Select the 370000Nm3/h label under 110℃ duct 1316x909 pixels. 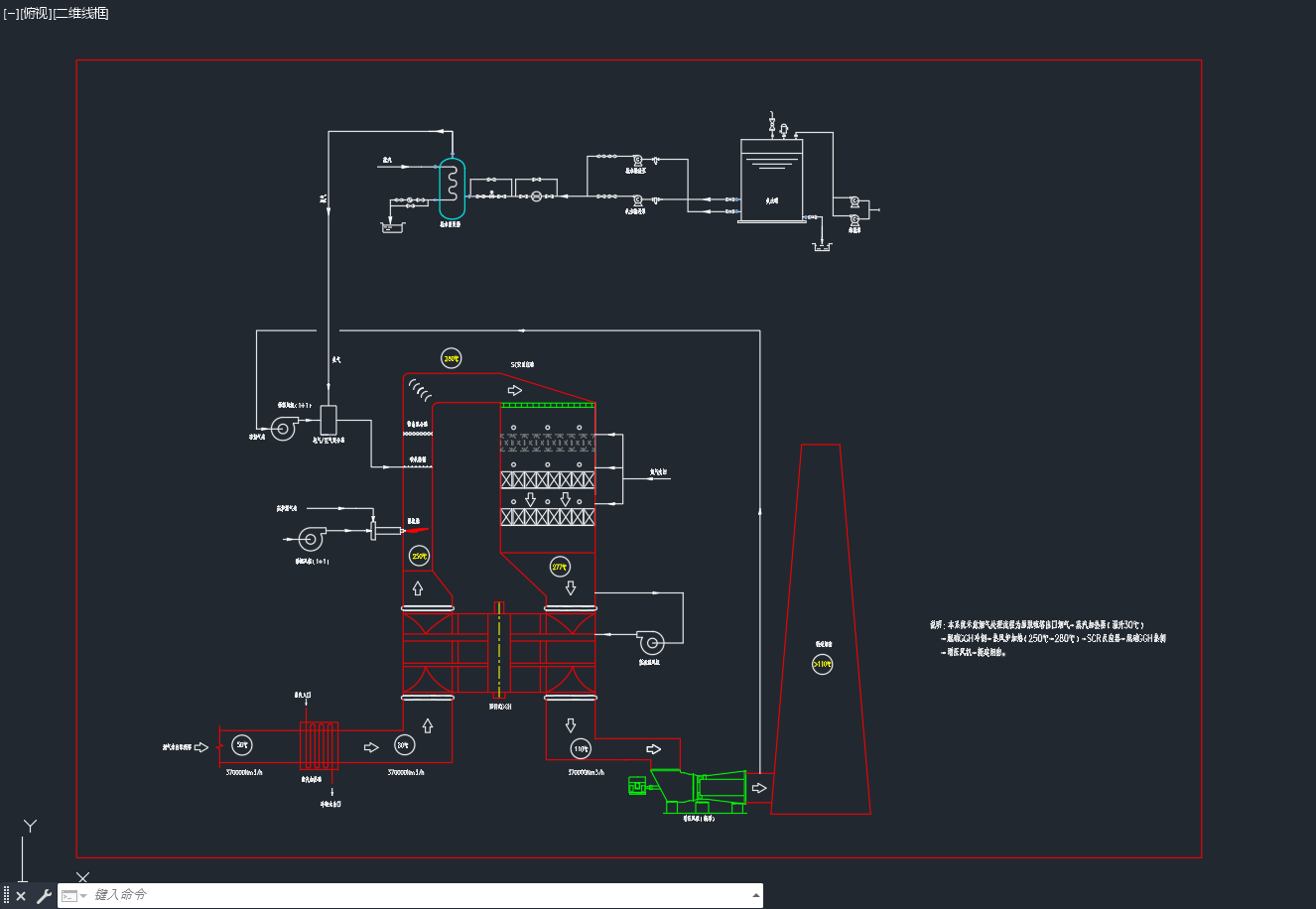[586, 772]
